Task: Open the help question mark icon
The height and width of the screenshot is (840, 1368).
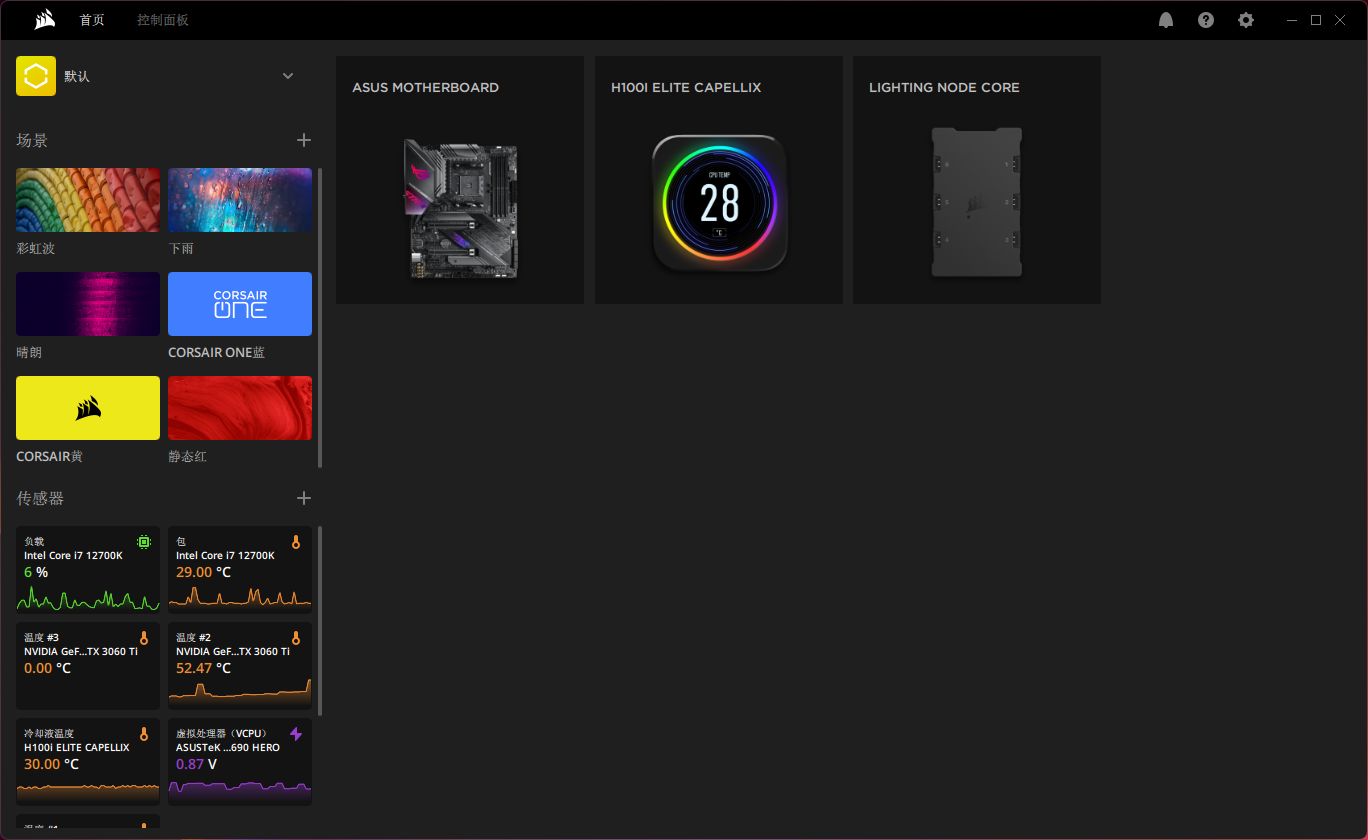Action: point(1206,20)
